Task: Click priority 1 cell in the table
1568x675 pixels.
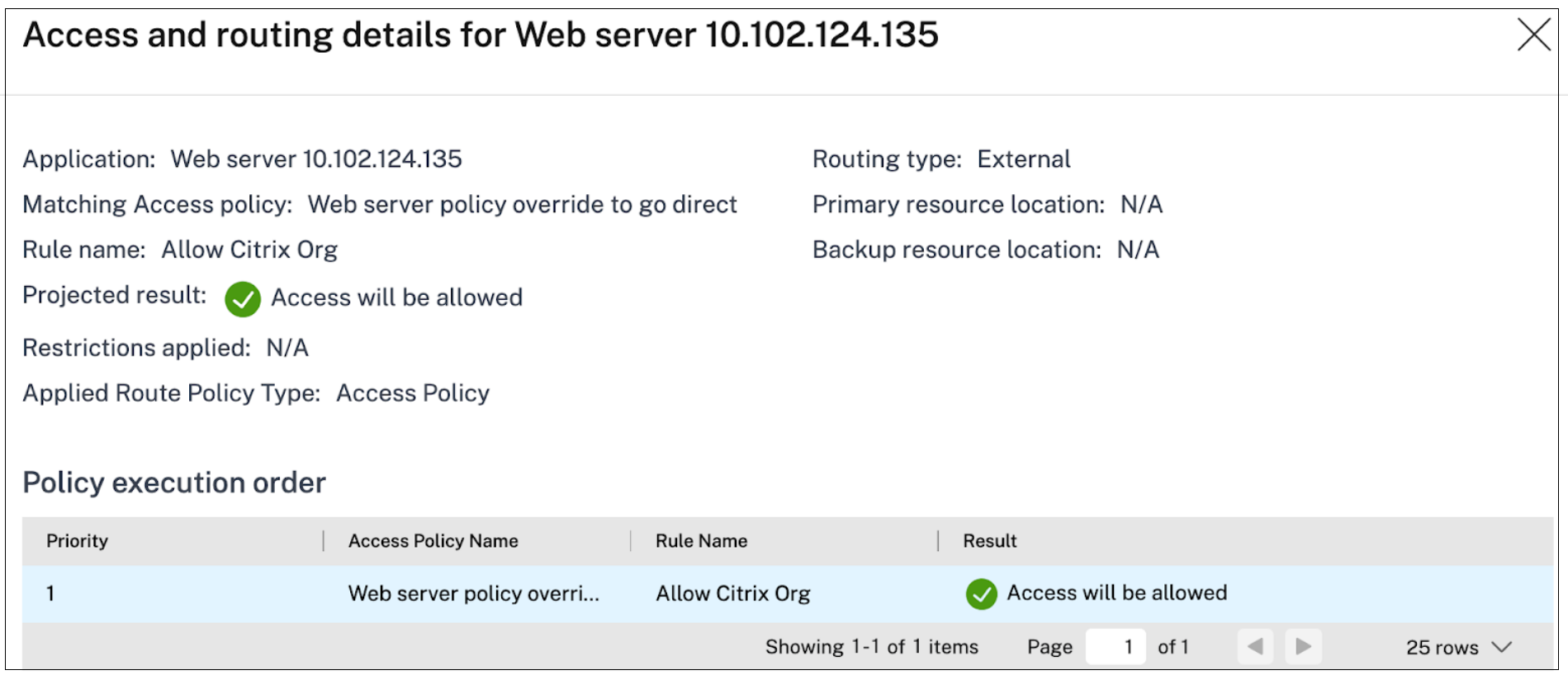Action: [x=50, y=593]
